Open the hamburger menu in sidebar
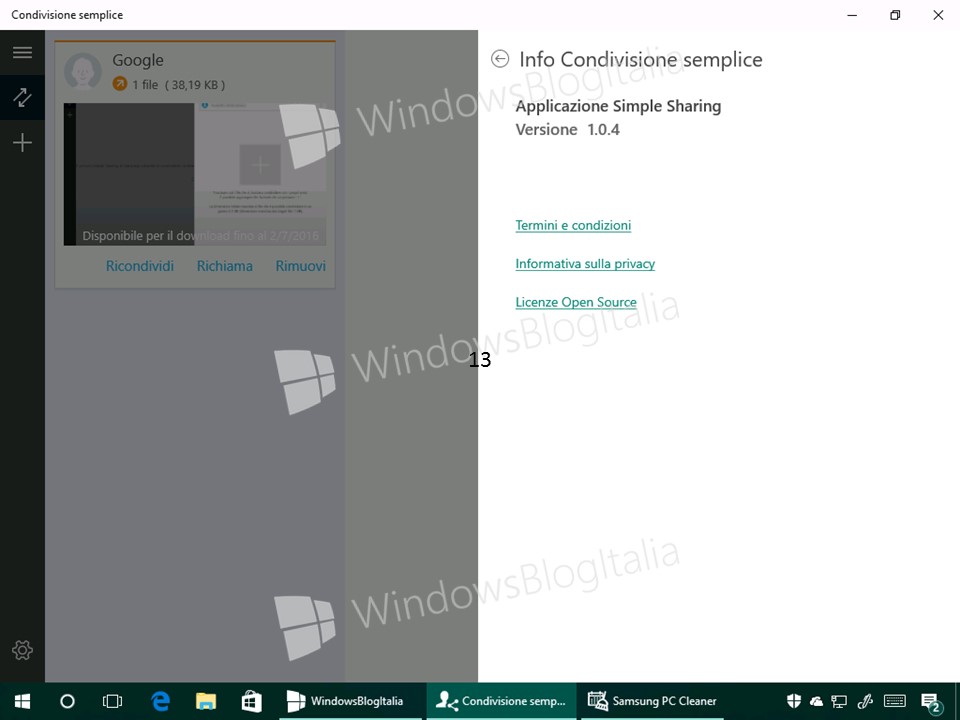Screen dimensions: 960x720 point(22,52)
